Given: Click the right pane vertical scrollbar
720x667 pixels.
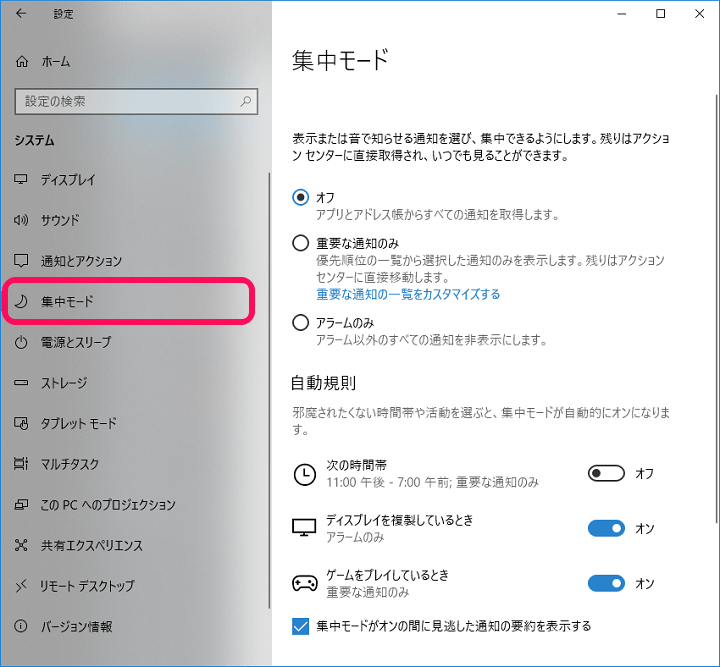Looking at the screenshot, I should click(716, 308).
